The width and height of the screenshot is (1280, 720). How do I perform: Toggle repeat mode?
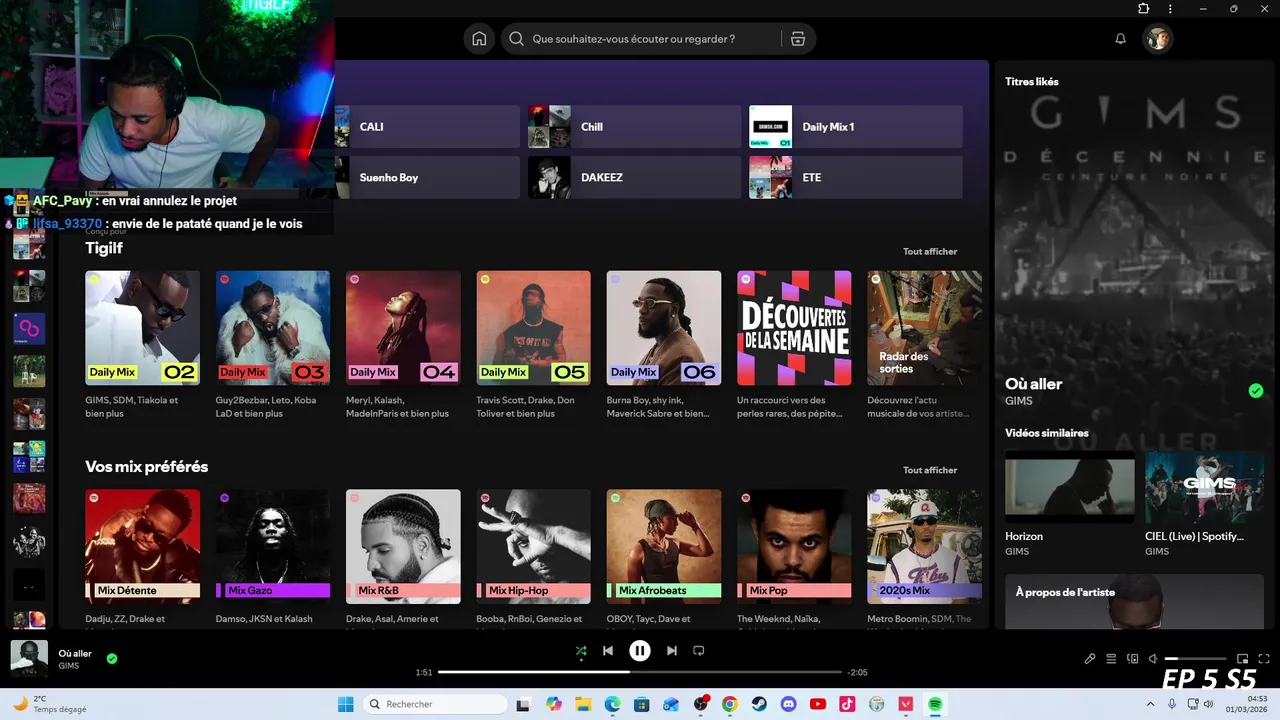[699, 651]
